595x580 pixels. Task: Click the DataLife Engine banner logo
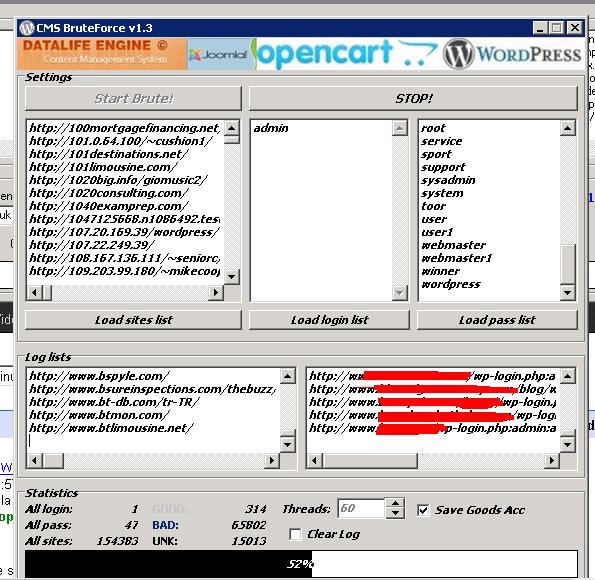[x=102, y=54]
